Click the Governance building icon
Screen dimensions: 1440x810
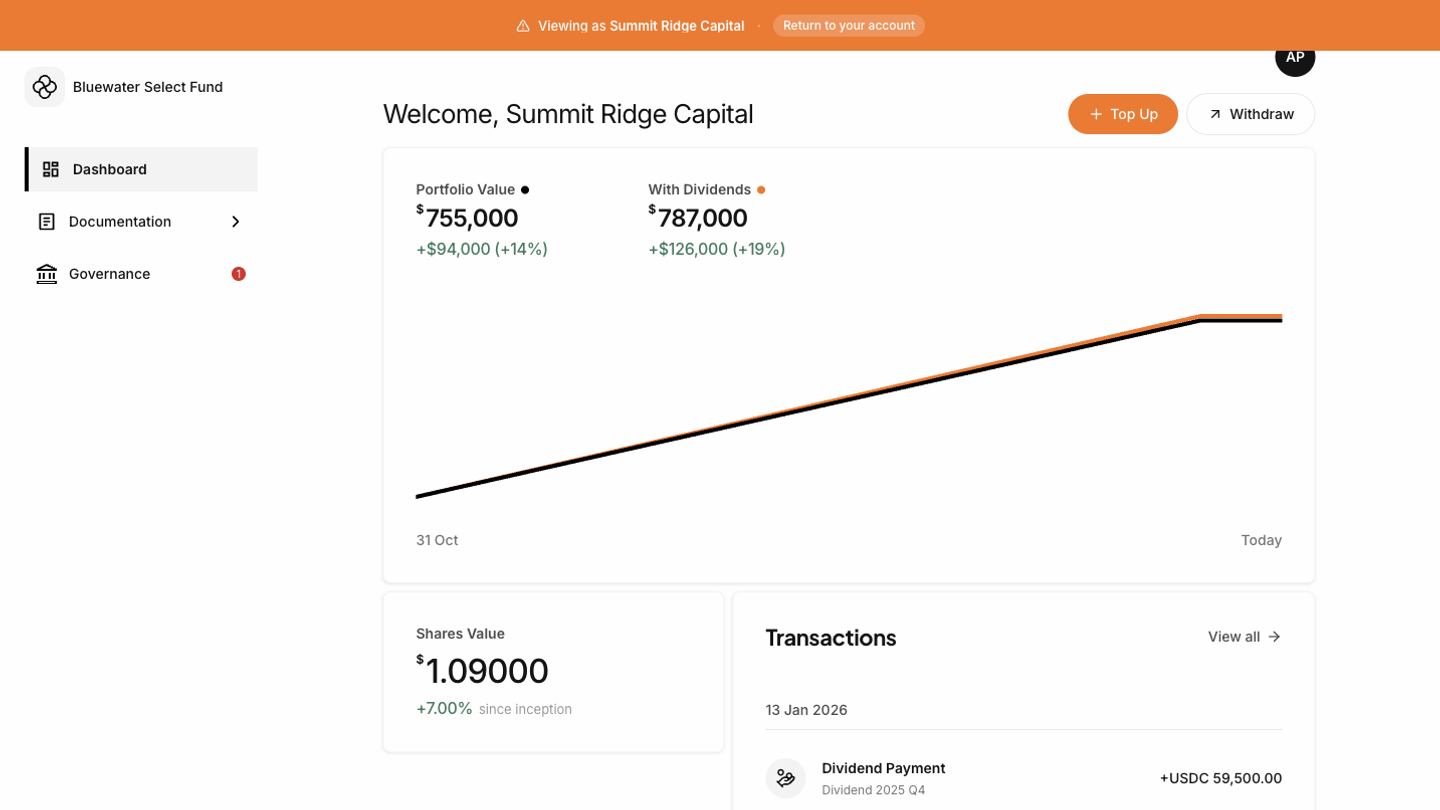coord(47,274)
